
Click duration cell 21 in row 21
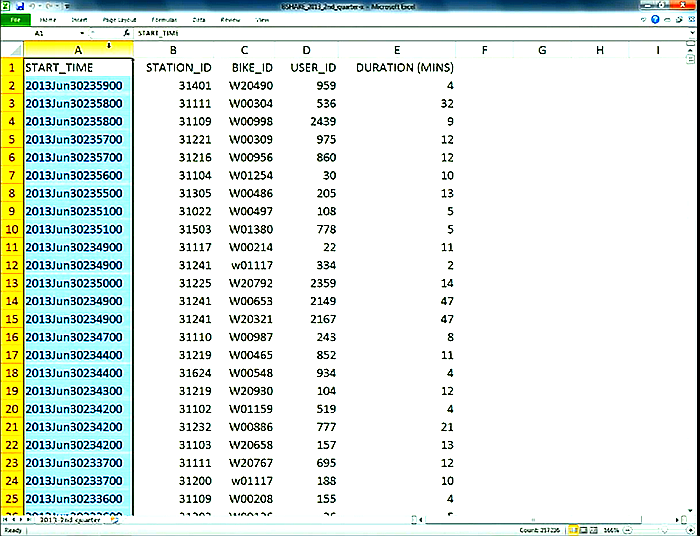tap(397, 427)
